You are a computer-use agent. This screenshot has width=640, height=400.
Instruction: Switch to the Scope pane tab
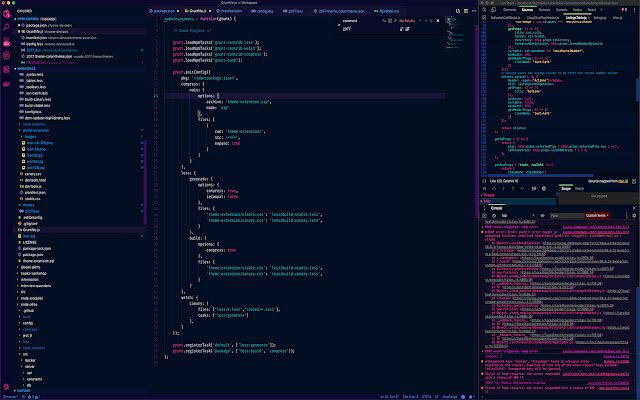(x=566, y=189)
